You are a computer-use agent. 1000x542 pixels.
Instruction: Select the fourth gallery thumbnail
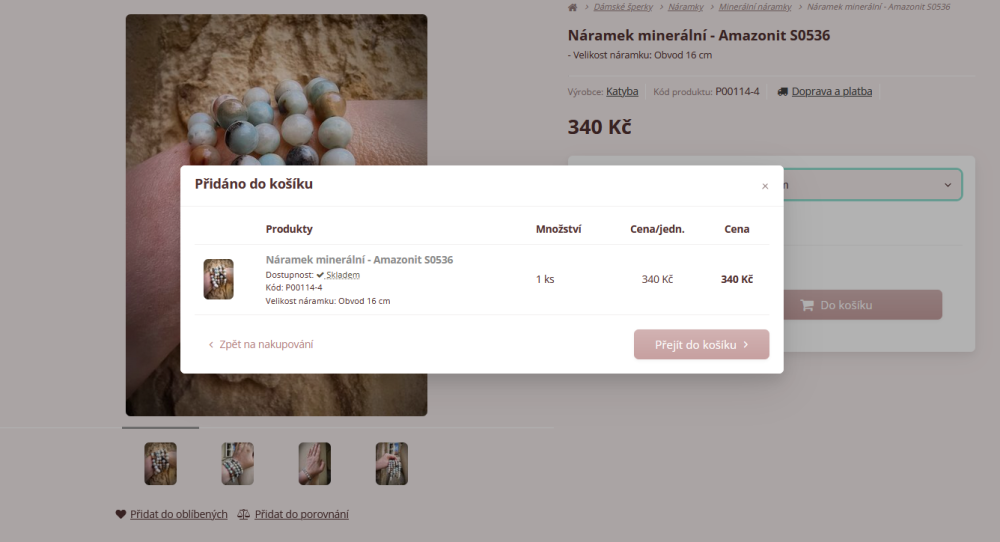pyautogui.click(x=392, y=464)
